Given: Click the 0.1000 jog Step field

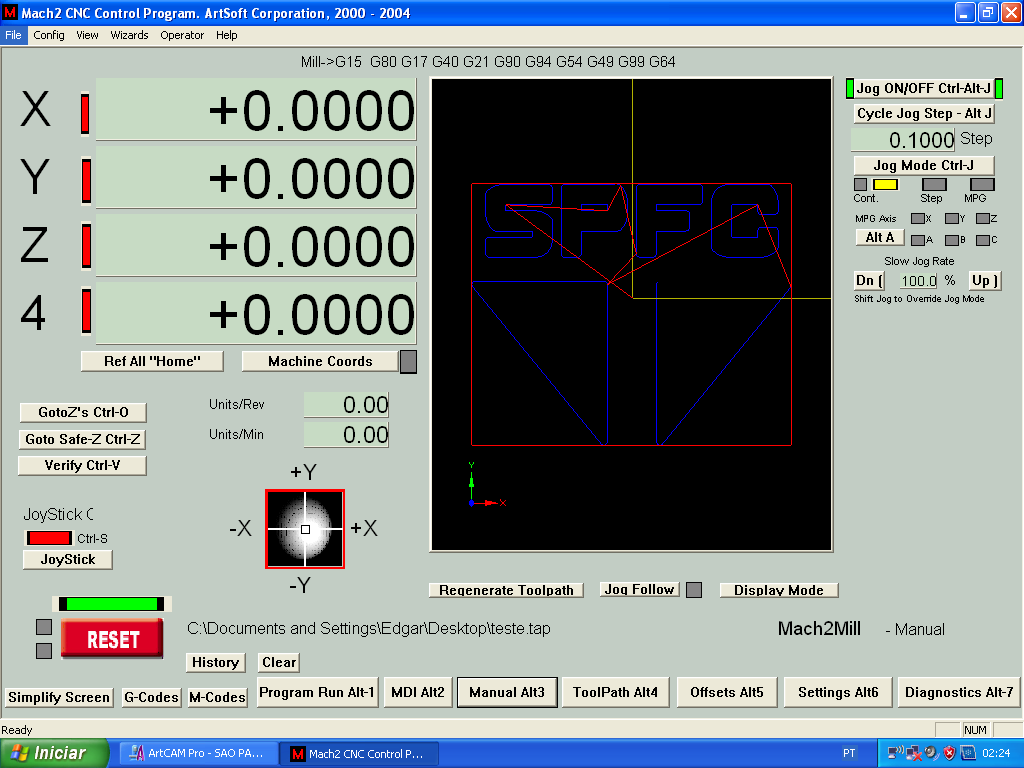Looking at the screenshot, I should tap(904, 139).
